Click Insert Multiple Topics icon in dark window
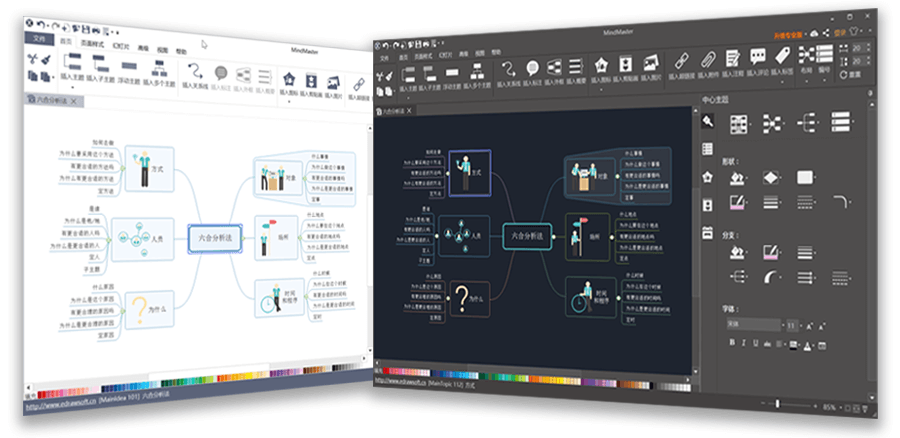Screen dimensions: 900x438 476,71
